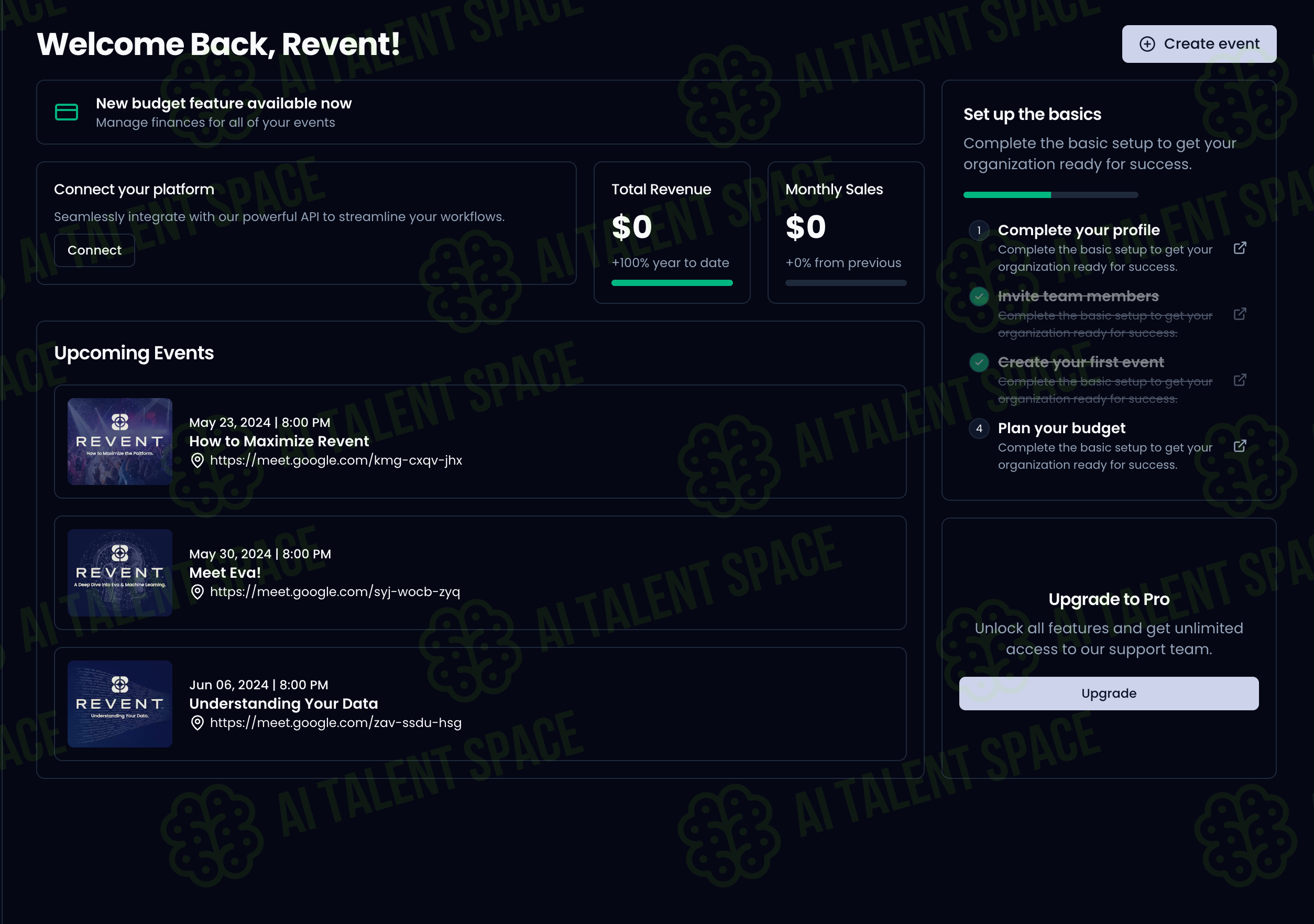Click the Monthly Sales progress bar

(846, 283)
